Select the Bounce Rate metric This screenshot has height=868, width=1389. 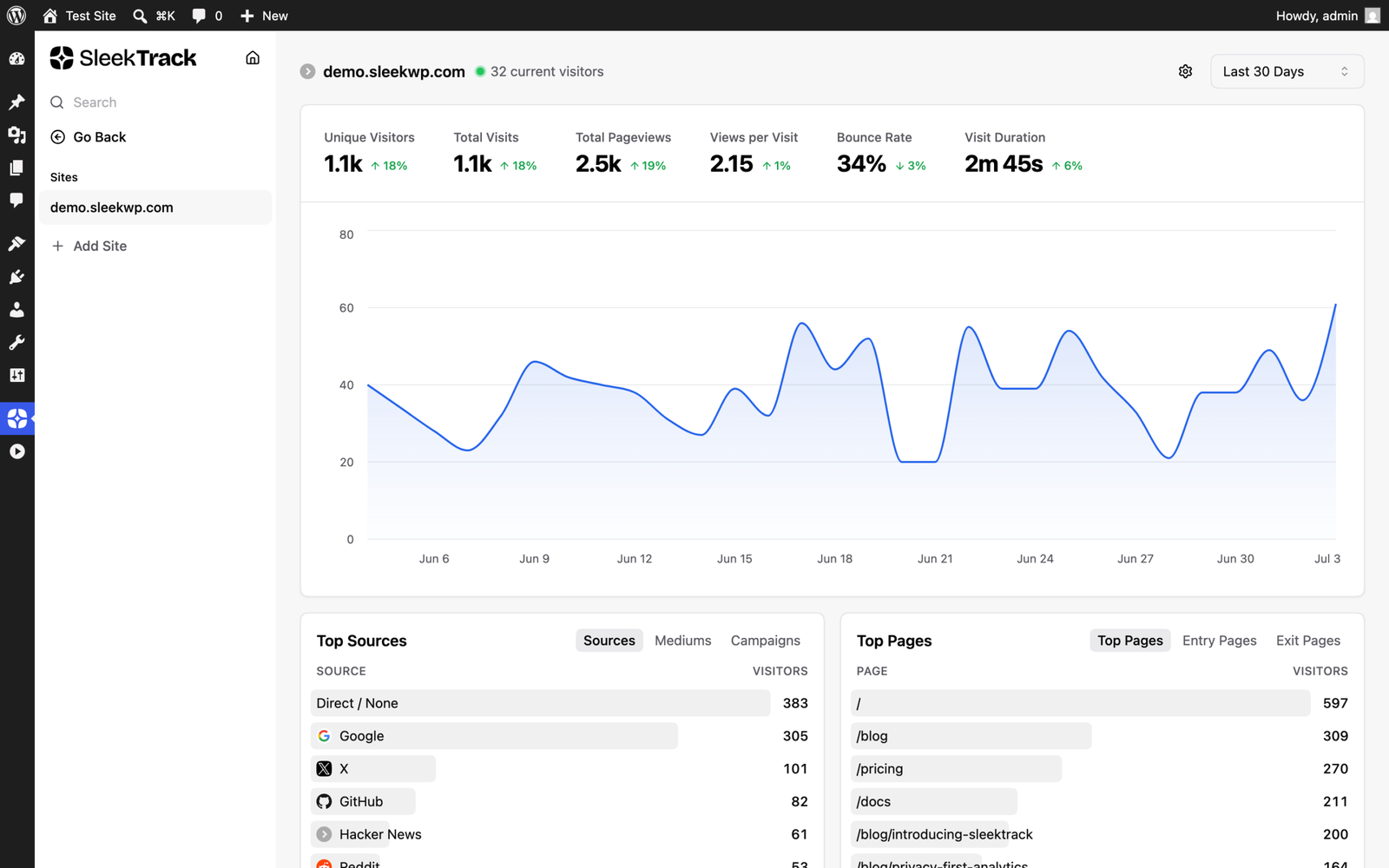(x=881, y=154)
